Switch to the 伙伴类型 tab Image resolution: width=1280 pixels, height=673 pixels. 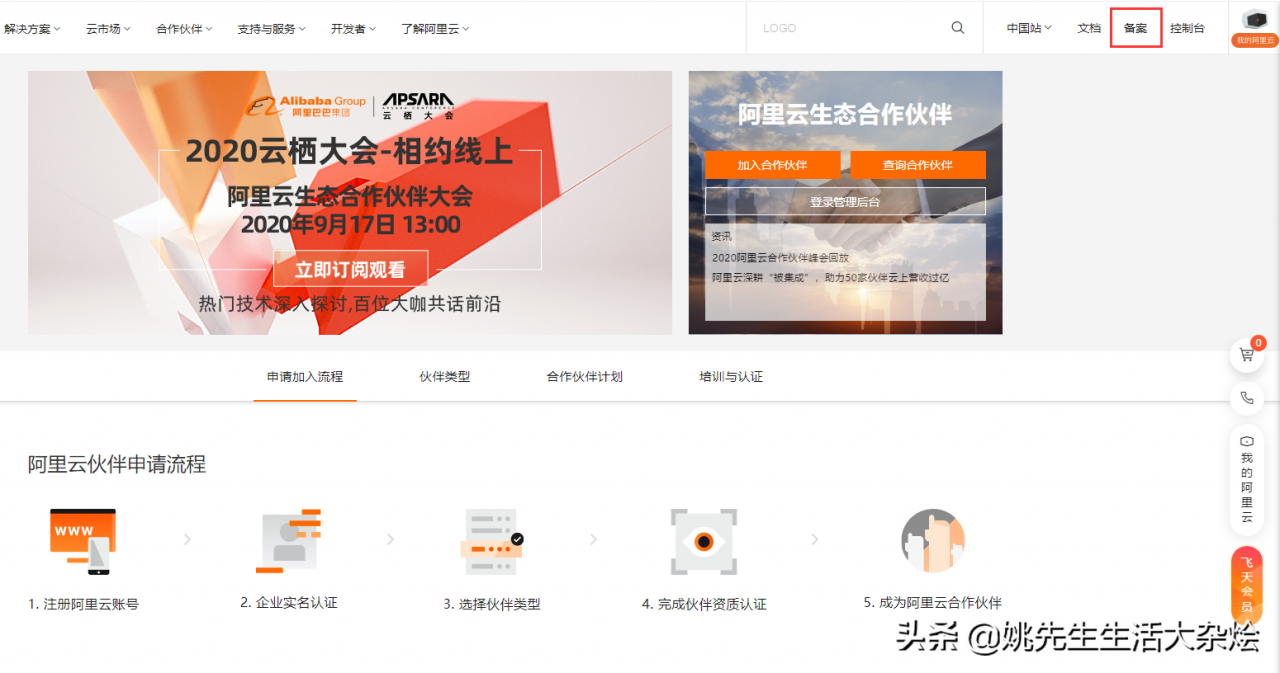click(x=444, y=376)
